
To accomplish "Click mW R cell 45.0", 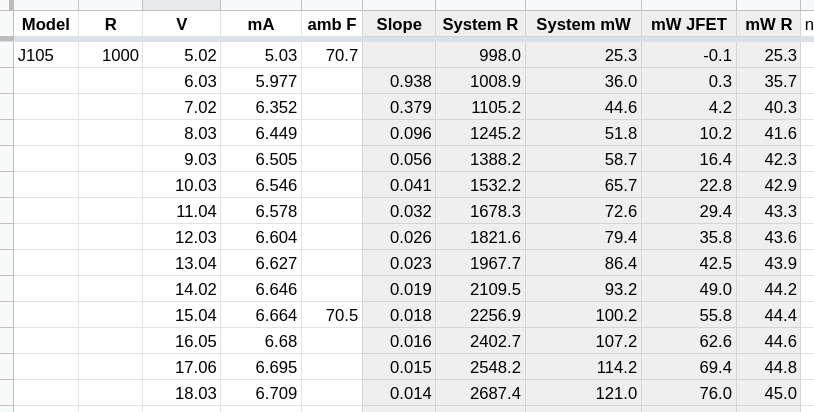I will [x=768, y=393].
